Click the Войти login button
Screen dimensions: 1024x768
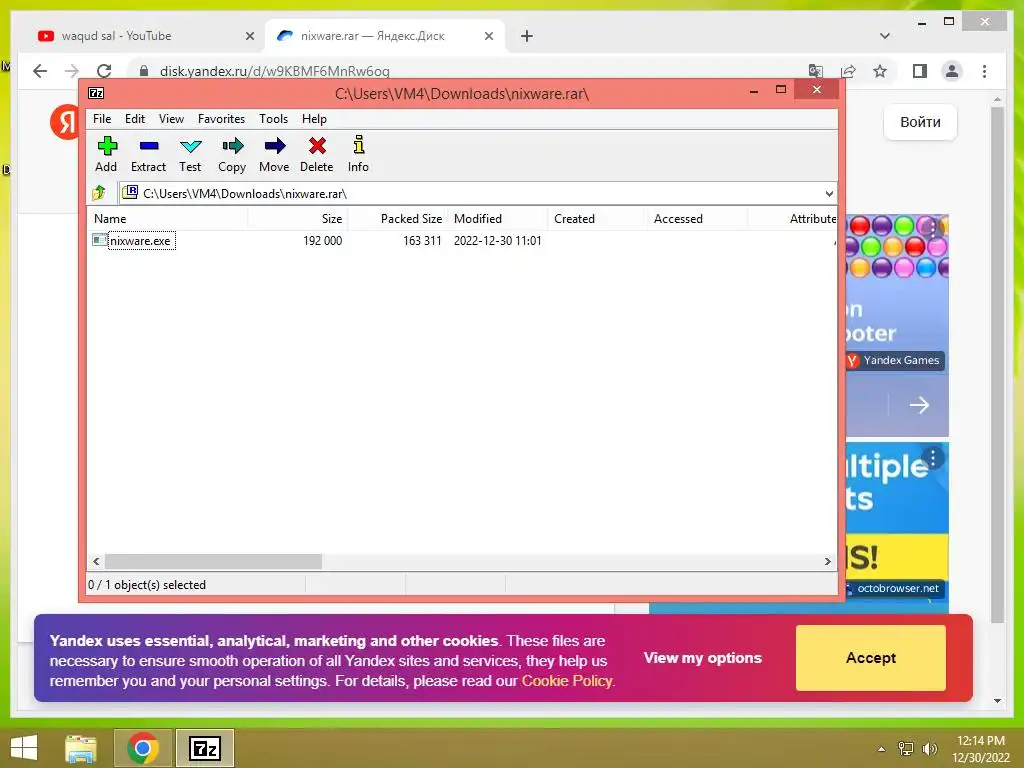[x=920, y=122]
